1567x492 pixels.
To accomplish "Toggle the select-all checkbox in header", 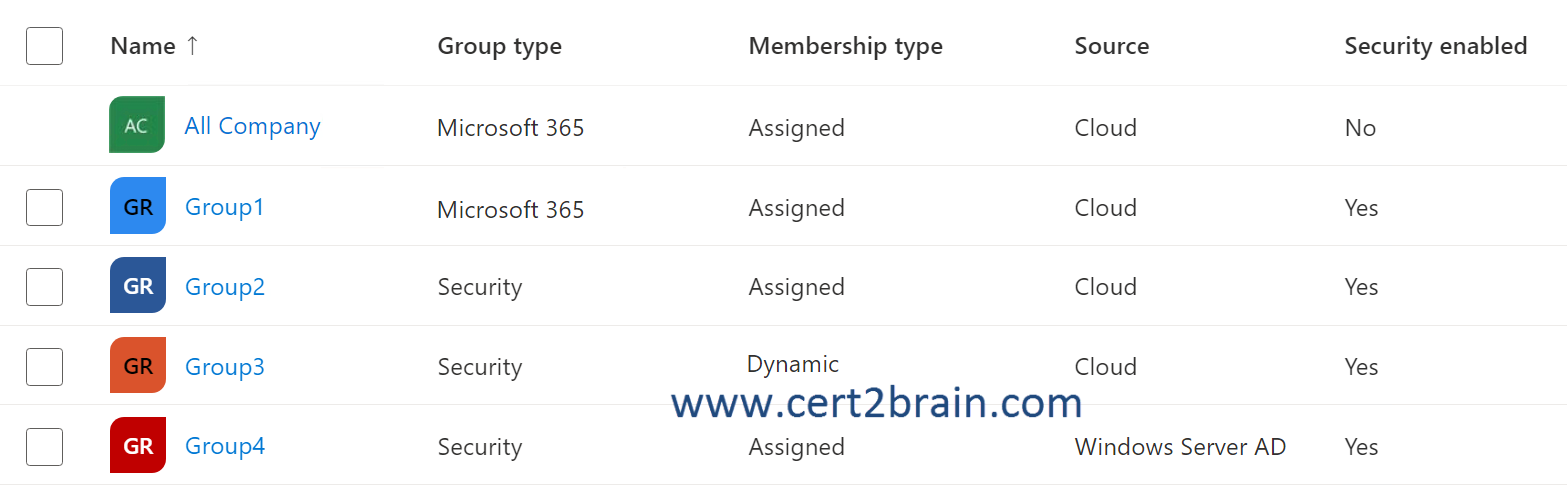I will pyautogui.click(x=44, y=46).
